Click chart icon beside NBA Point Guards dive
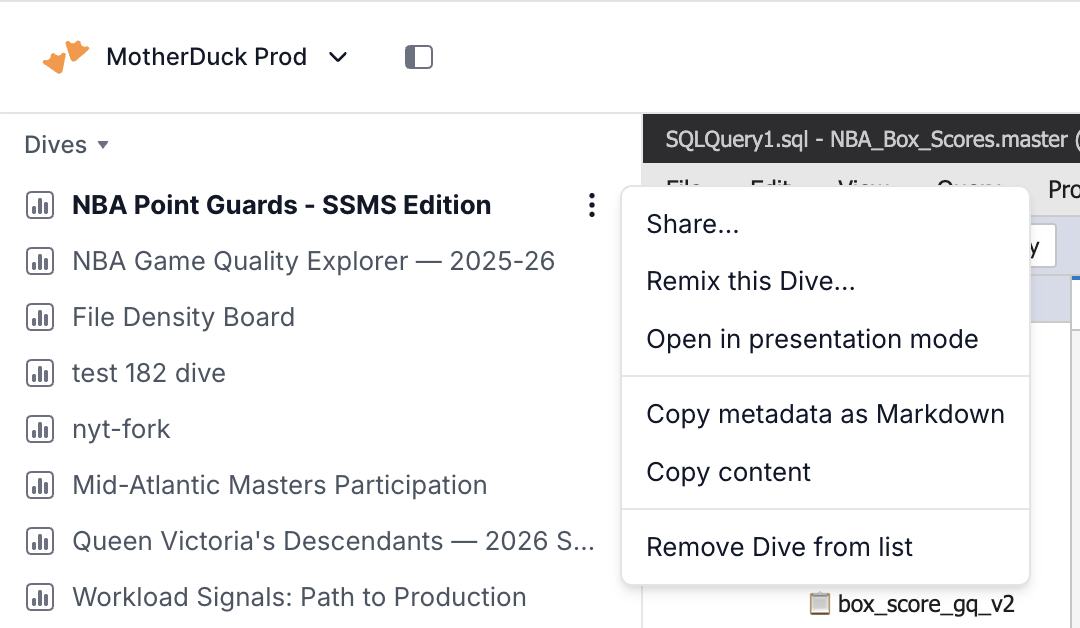This screenshot has height=628, width=1080. pos(40,205)
